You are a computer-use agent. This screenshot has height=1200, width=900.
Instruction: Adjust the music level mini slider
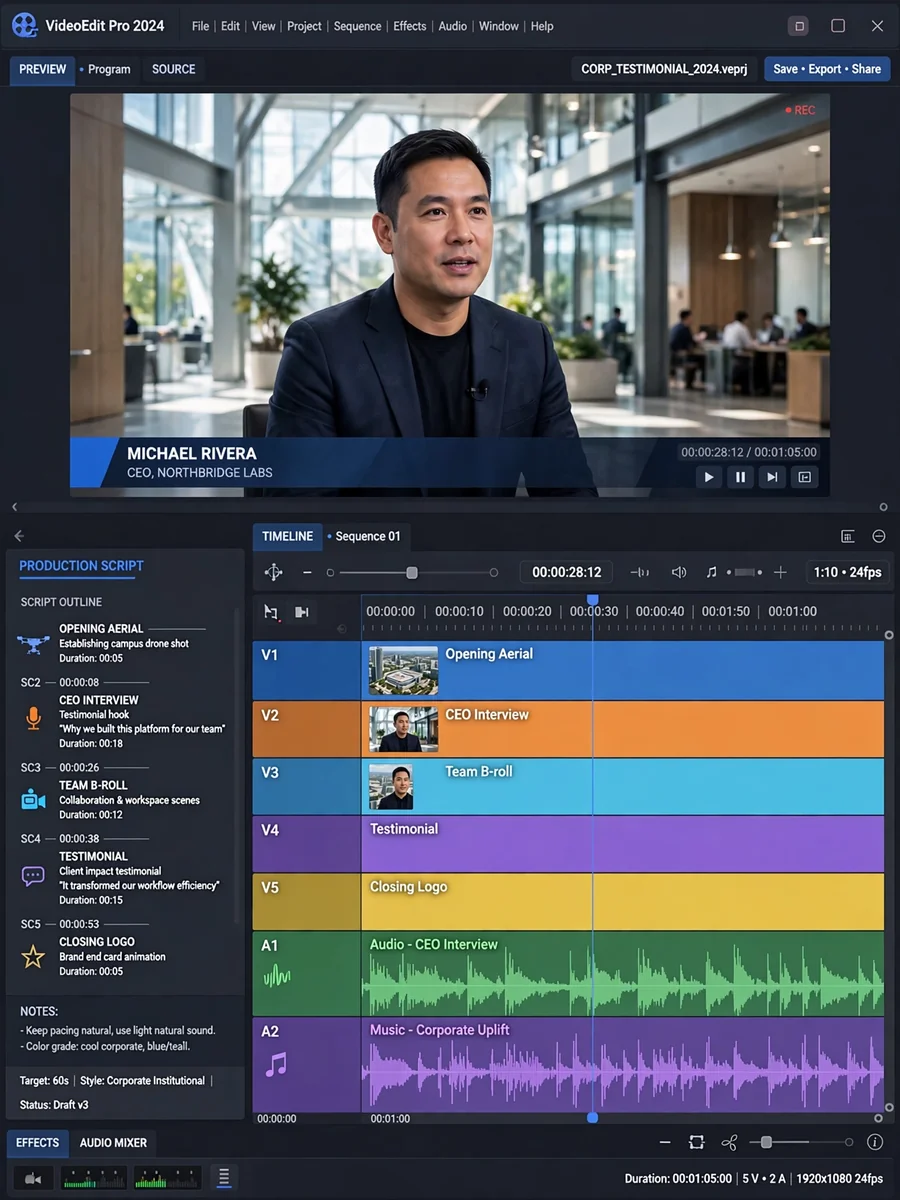[744, 572]
